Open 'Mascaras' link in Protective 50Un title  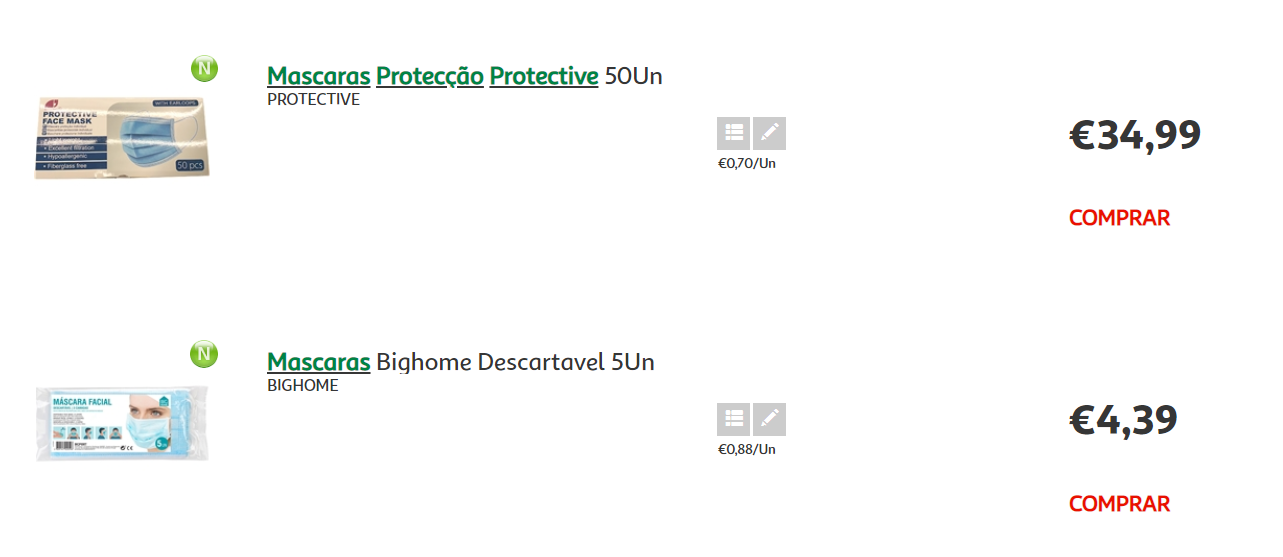pyautogui.click(x=319, y=76)
